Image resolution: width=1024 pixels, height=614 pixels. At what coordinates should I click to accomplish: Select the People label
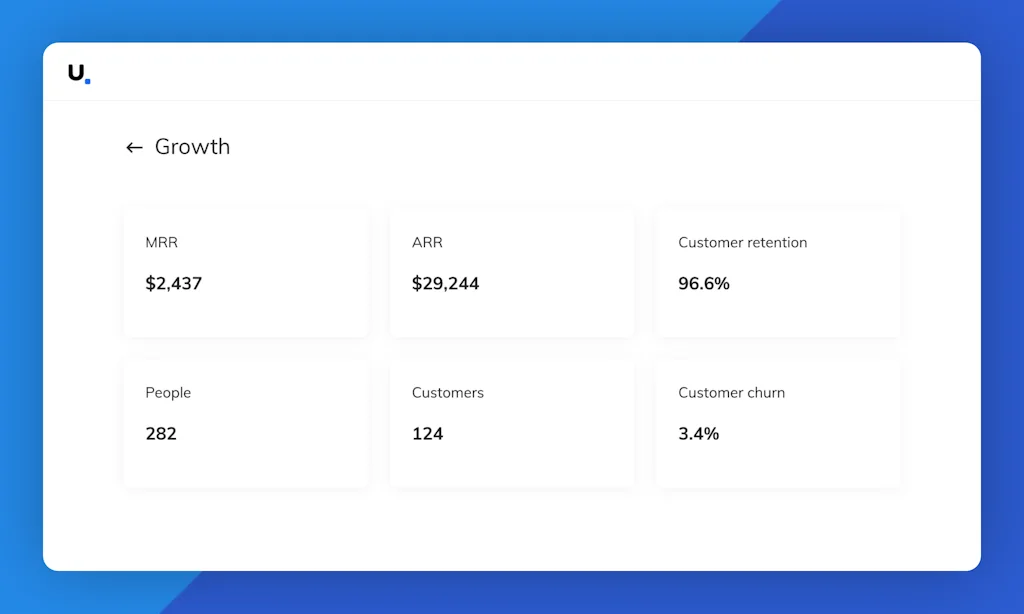click(x=168, y=393)
